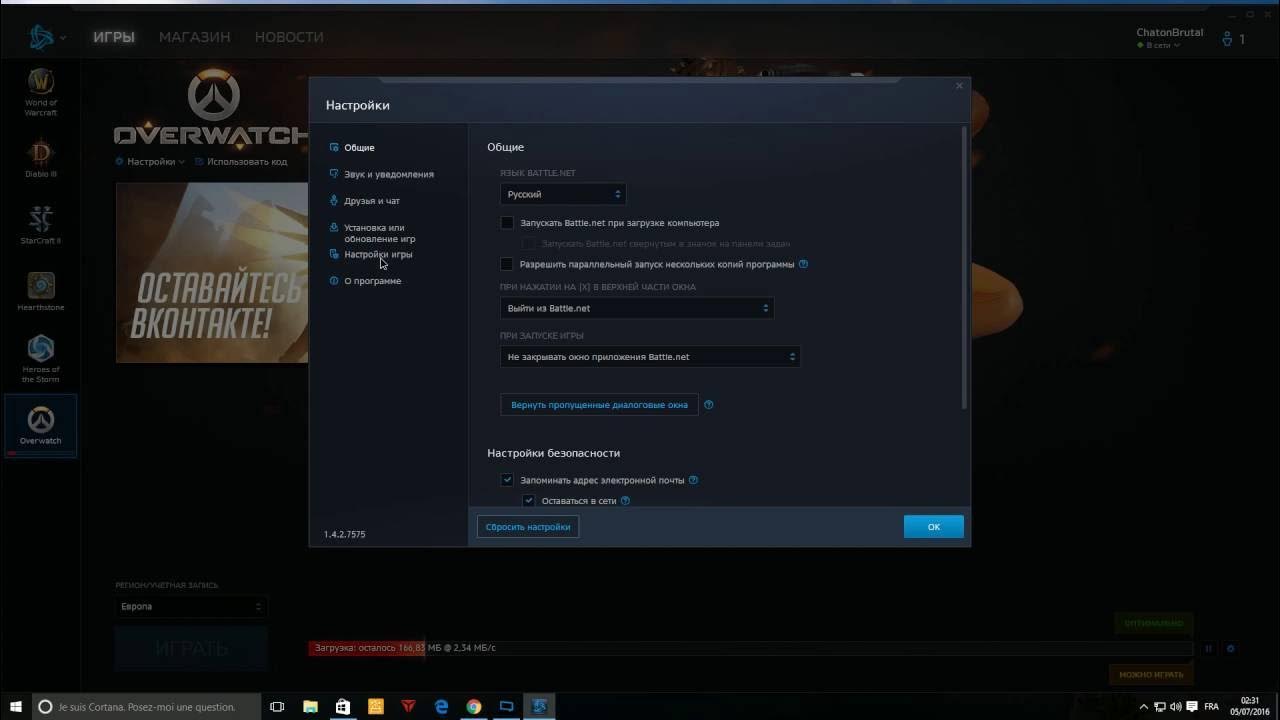The width and height of the screenshot is (1280, 720).
Task: Open Battle.net language dropdown Русский
Action: tap(563, 194)
